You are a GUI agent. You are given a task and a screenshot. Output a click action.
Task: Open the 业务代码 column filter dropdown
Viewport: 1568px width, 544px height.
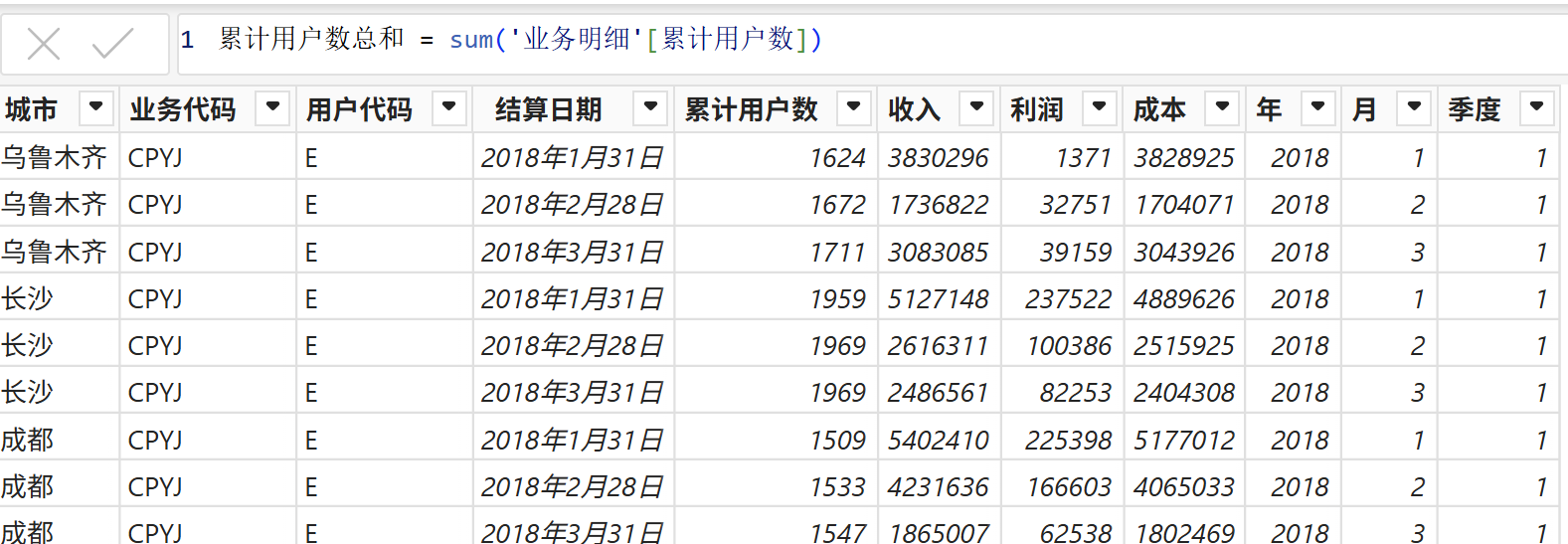272,106
